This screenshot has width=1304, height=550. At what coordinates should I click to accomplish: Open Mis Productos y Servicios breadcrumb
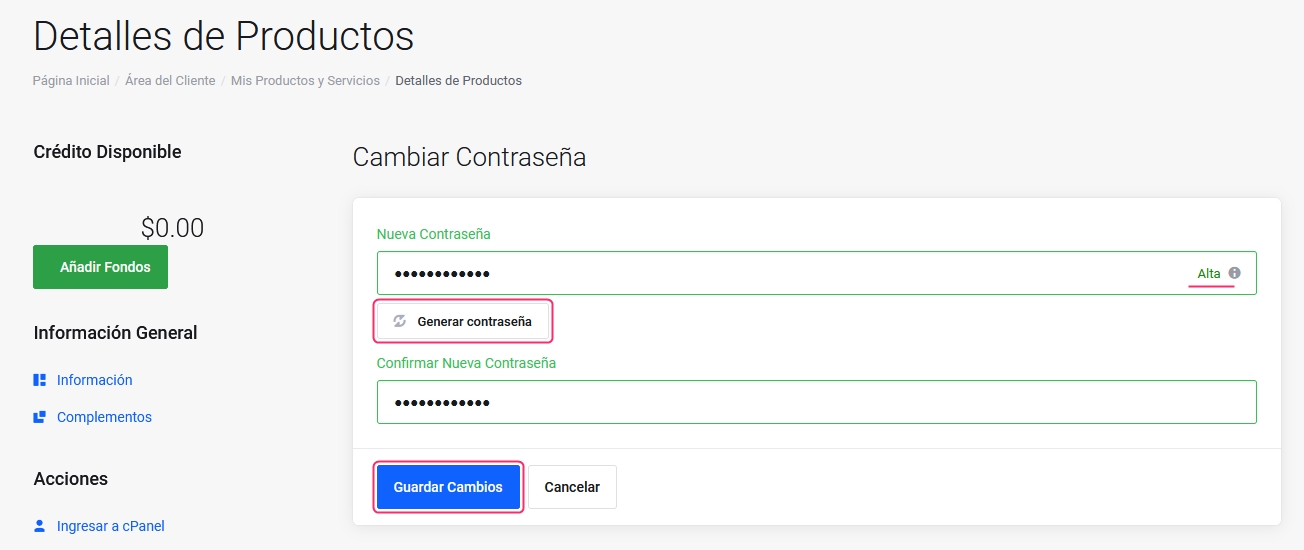click(x=305, y=80)
